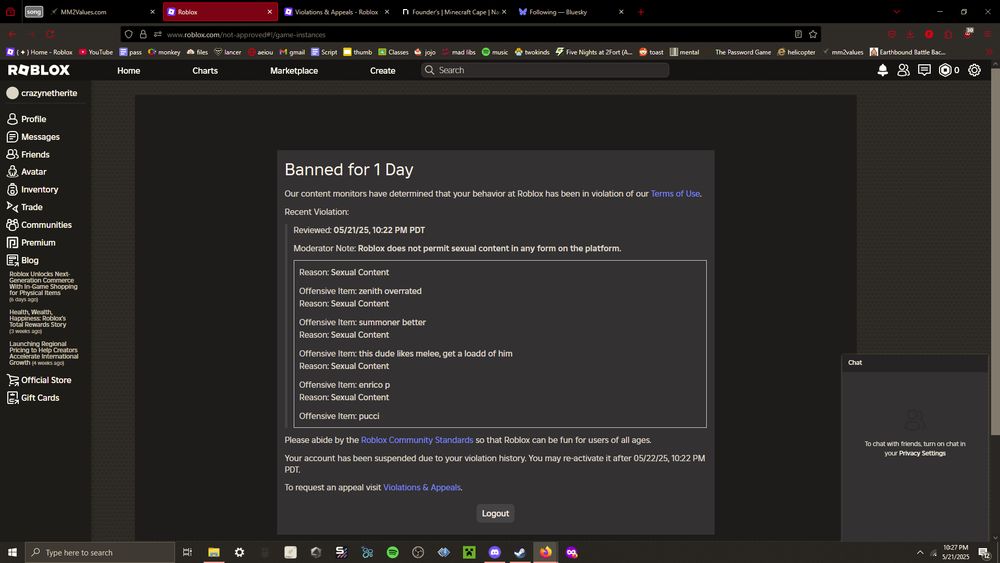Open the Next-Generation Commerce blog post
This screenshot has width=1000, height=563.
43,286
